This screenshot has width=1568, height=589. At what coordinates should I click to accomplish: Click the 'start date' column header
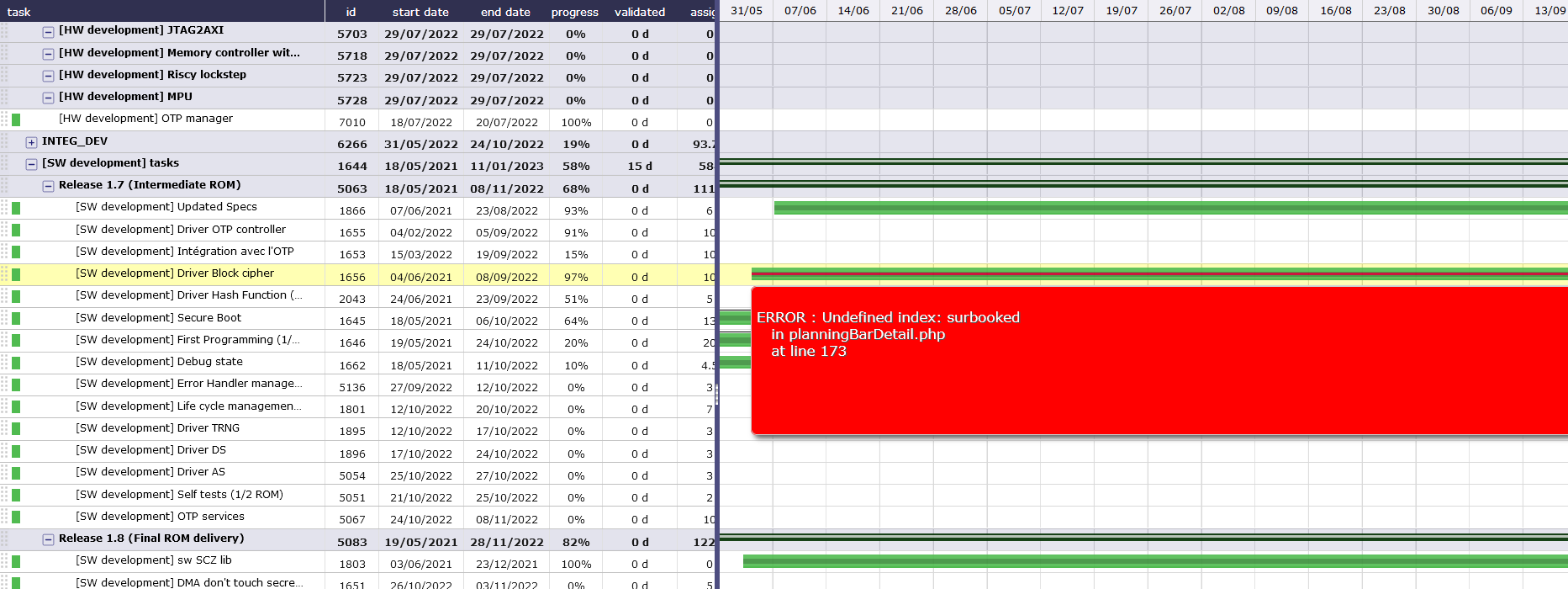point(420,12)
